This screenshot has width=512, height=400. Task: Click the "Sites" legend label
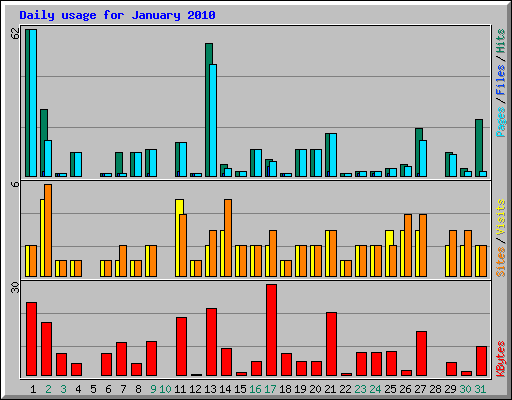[x=500, y=262]
